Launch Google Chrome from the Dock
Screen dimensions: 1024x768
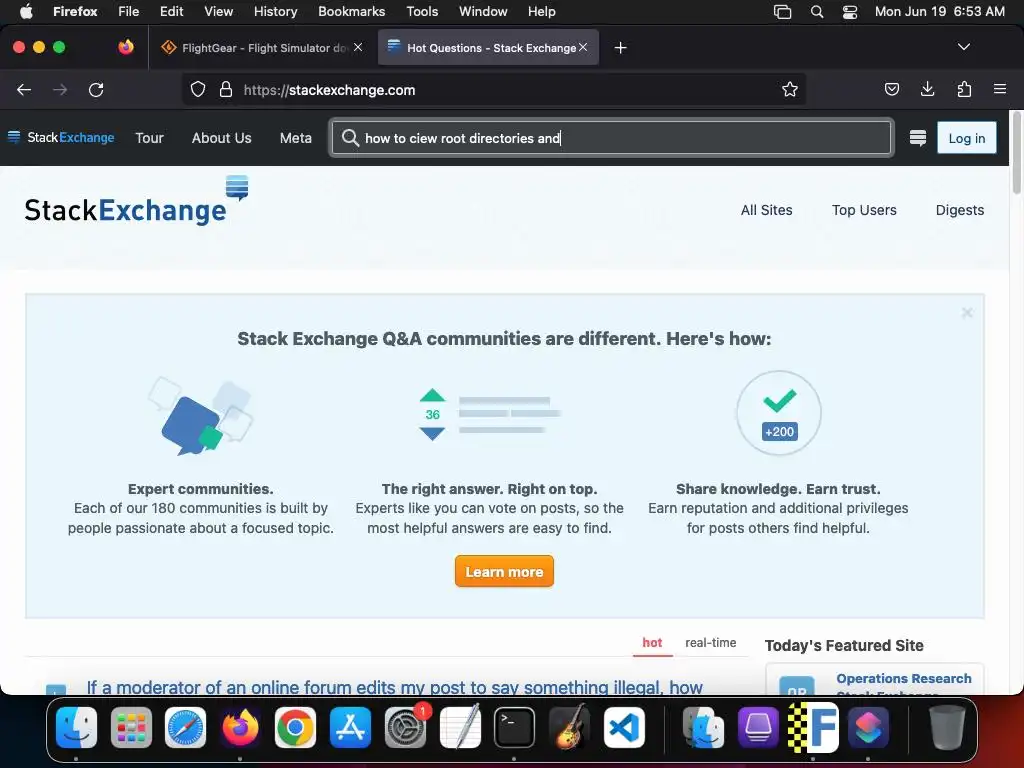[x=295, y=727]
